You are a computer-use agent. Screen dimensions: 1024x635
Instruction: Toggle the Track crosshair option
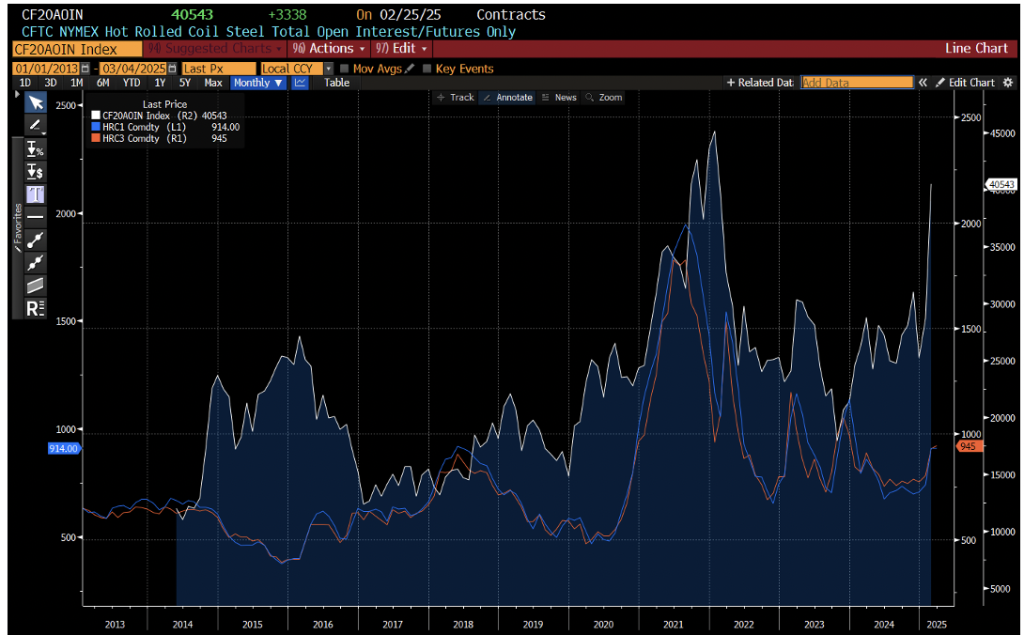[x=455, y=97]
